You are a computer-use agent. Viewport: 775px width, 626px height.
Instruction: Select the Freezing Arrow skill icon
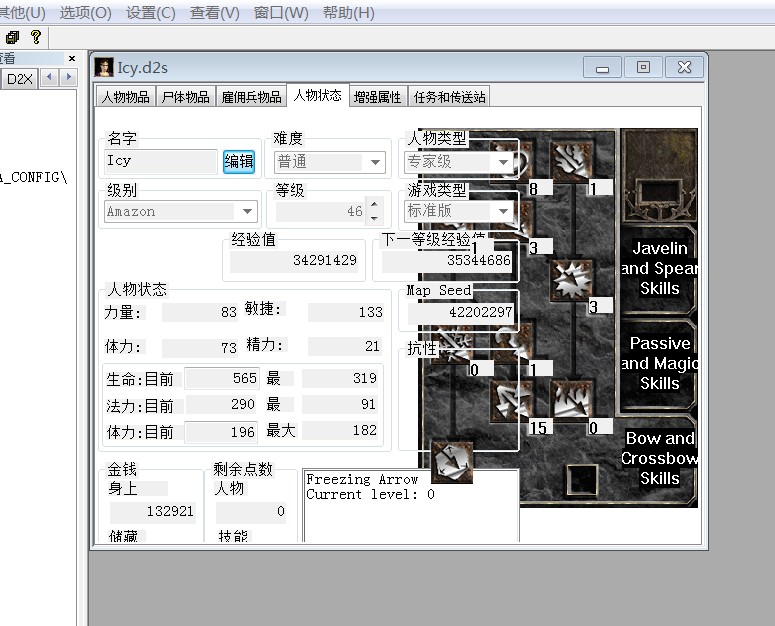pos(452,461)
